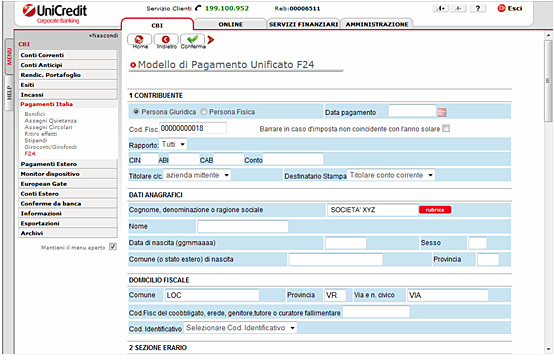This screenshot has height=360, width=554.
Task: Switch to the AMMINISTRAZIONE tab
Action: click(377, 24)
